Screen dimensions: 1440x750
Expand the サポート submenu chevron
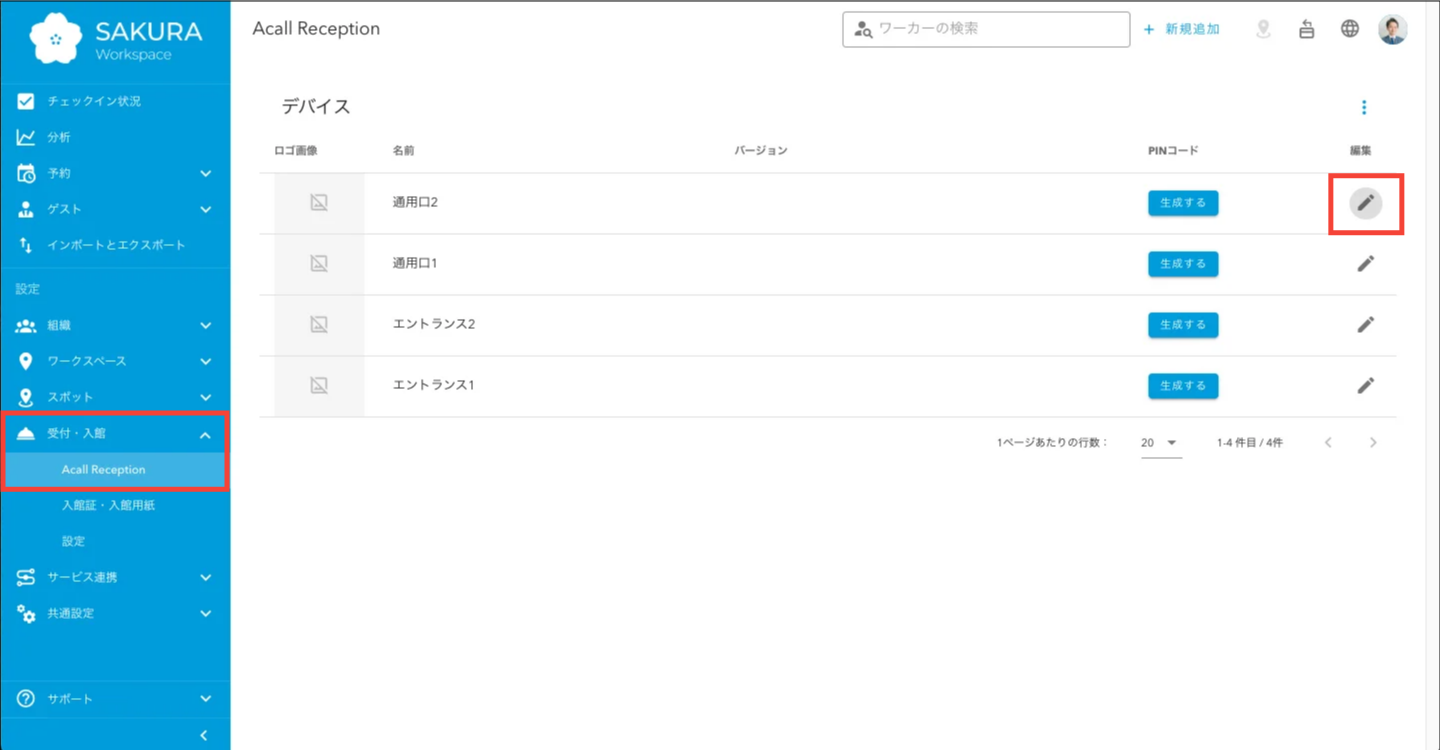(x=205, y=699)
